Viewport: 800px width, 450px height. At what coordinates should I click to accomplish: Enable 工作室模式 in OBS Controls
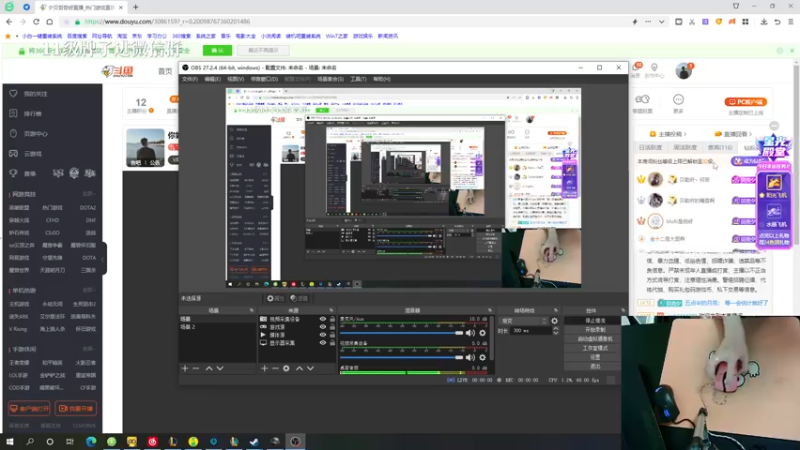595,348
